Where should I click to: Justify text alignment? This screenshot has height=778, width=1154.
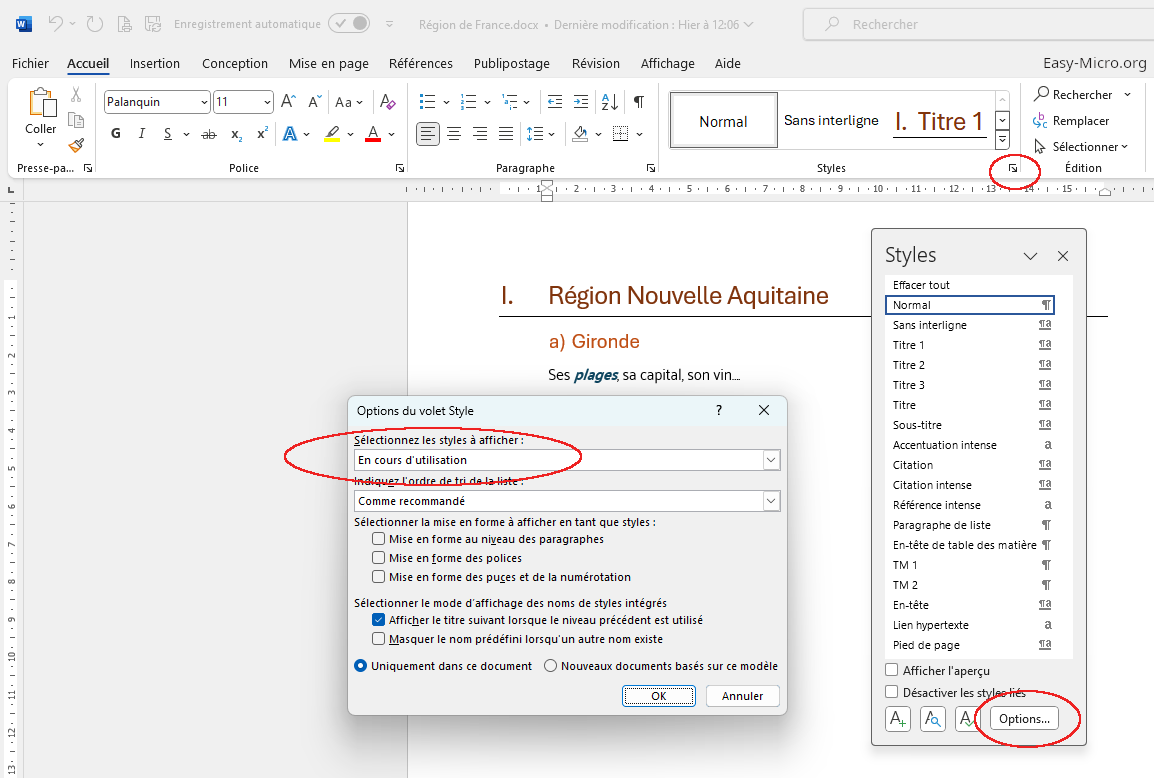point(506,134)
